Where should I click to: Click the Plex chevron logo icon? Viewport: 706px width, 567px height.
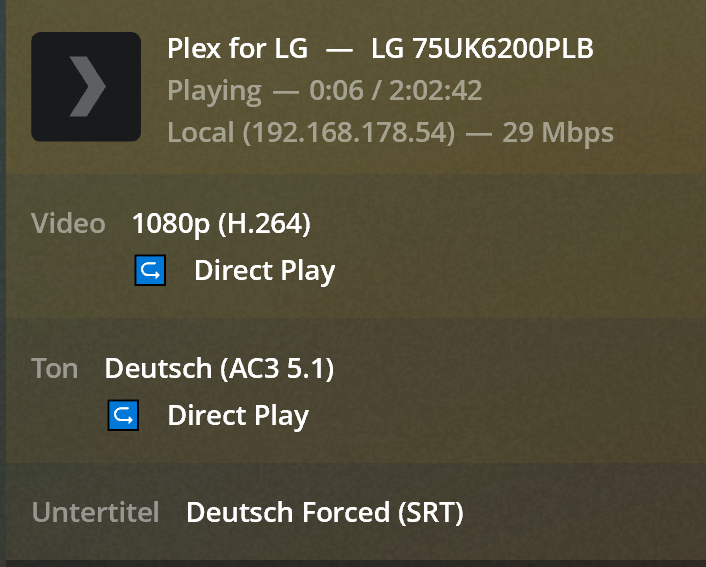pyautogui.click(x=86, y=87)
